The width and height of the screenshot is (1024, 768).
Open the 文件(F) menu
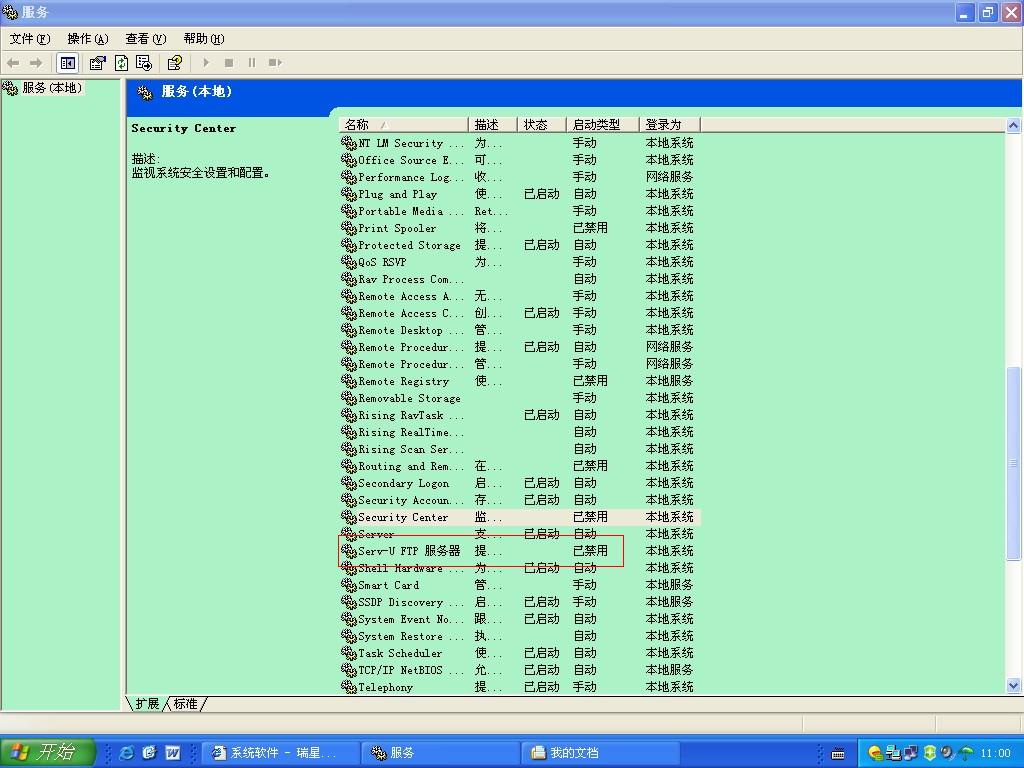click(x=29, y=39)
